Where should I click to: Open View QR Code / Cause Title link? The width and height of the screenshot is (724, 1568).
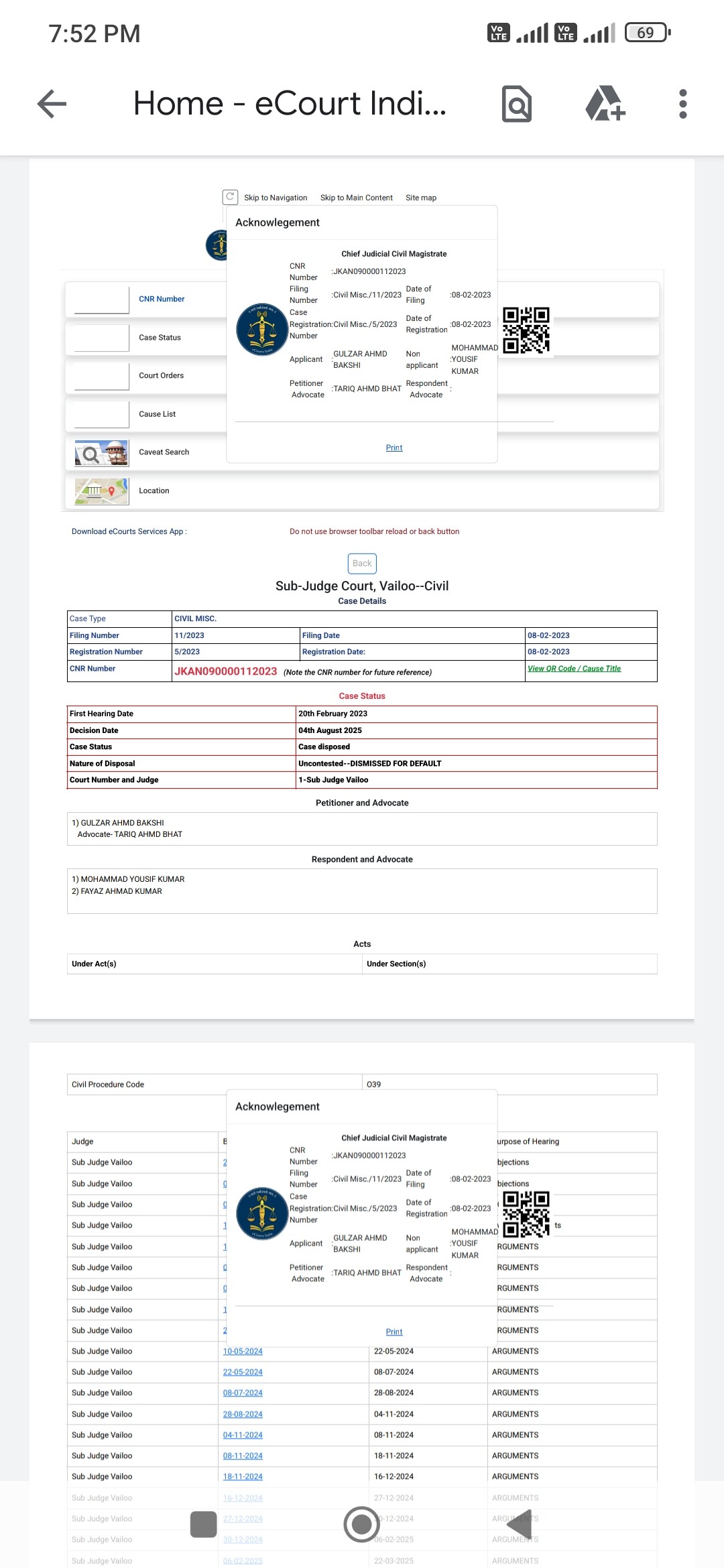[574, 669]
